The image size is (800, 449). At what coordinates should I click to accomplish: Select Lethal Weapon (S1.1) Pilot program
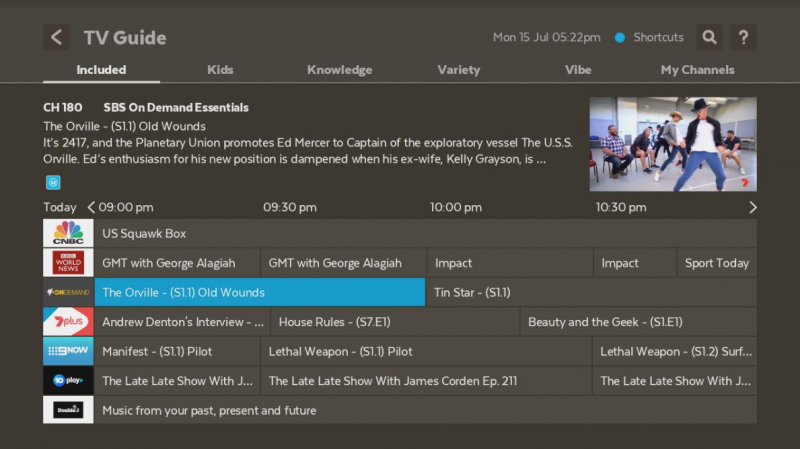(426, 351)
